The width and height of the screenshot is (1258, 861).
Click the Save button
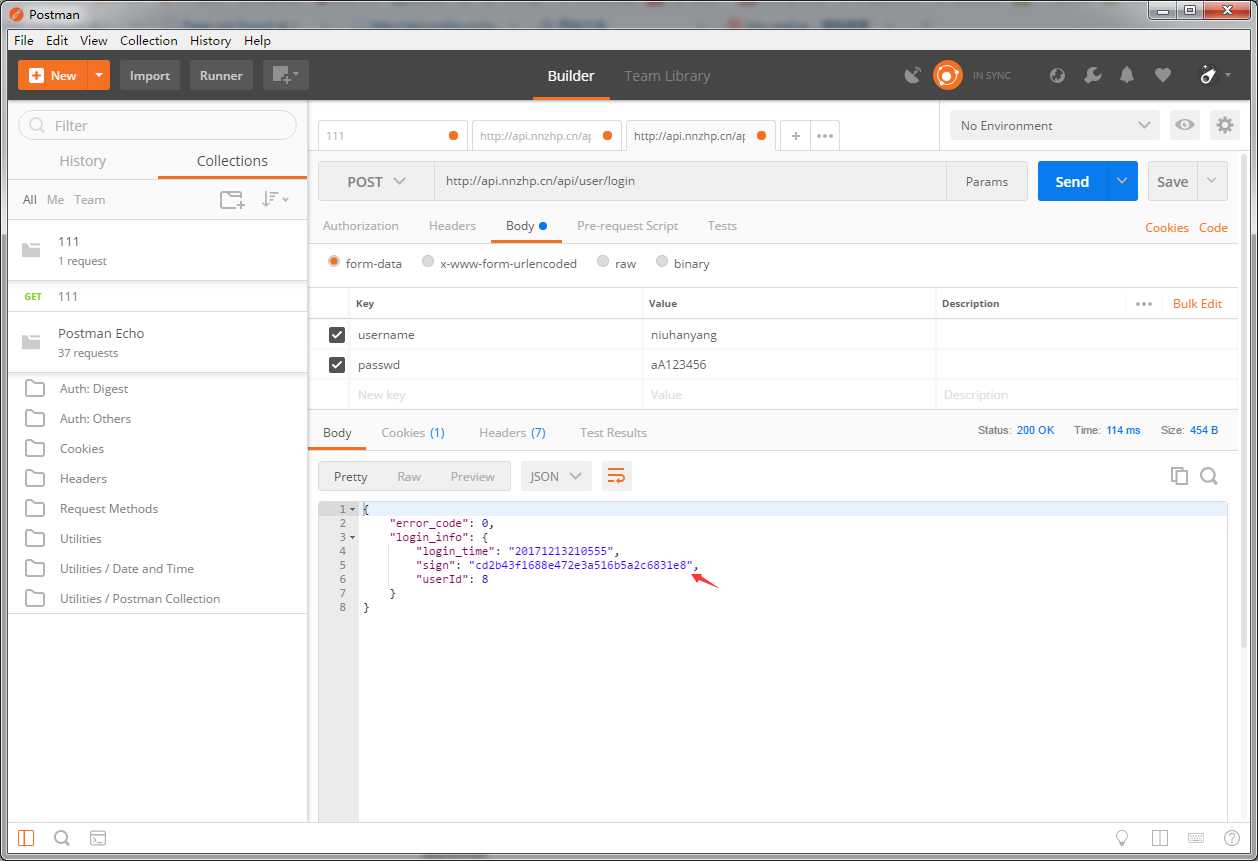[x=1172, y=181]
